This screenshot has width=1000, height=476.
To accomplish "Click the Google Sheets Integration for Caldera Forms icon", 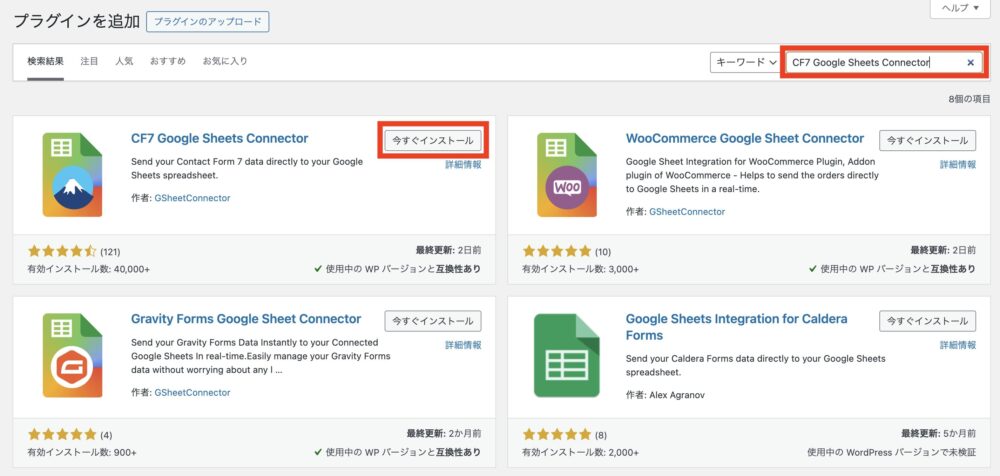I will click(567, 355).
